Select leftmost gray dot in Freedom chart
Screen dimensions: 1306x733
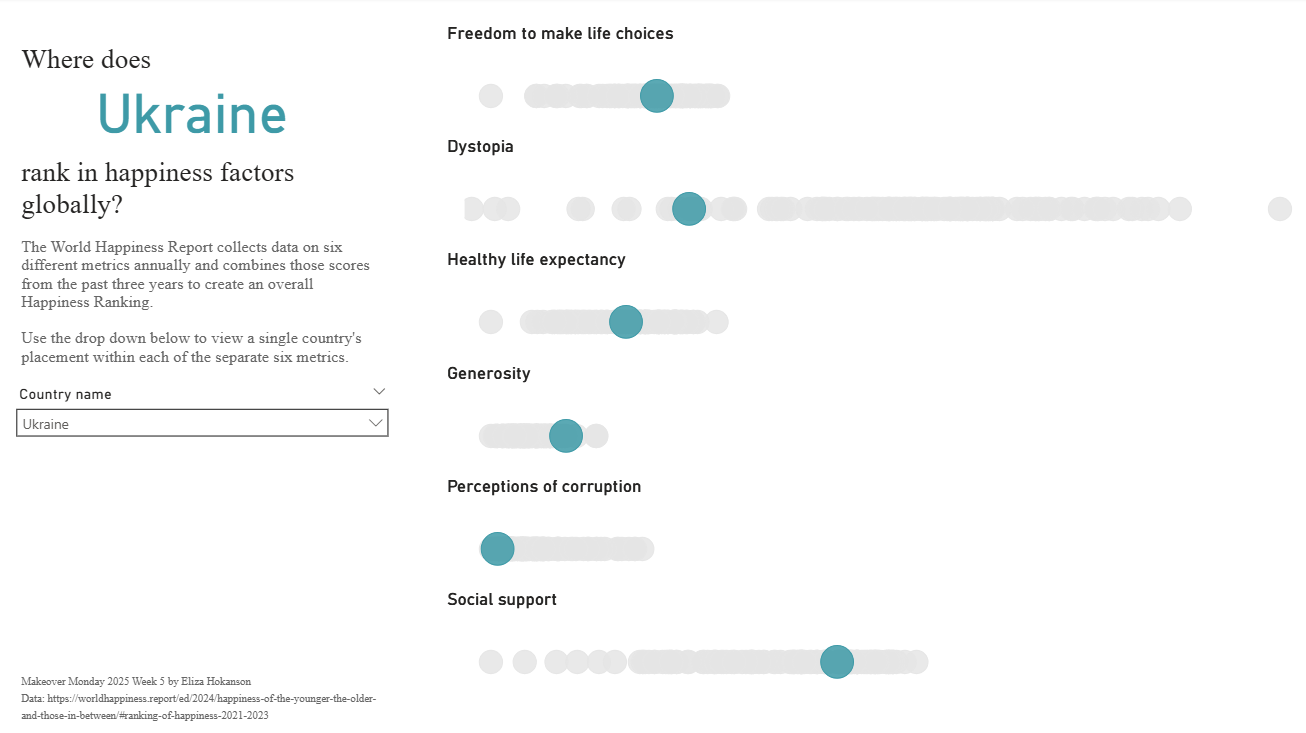click(491, 96)
